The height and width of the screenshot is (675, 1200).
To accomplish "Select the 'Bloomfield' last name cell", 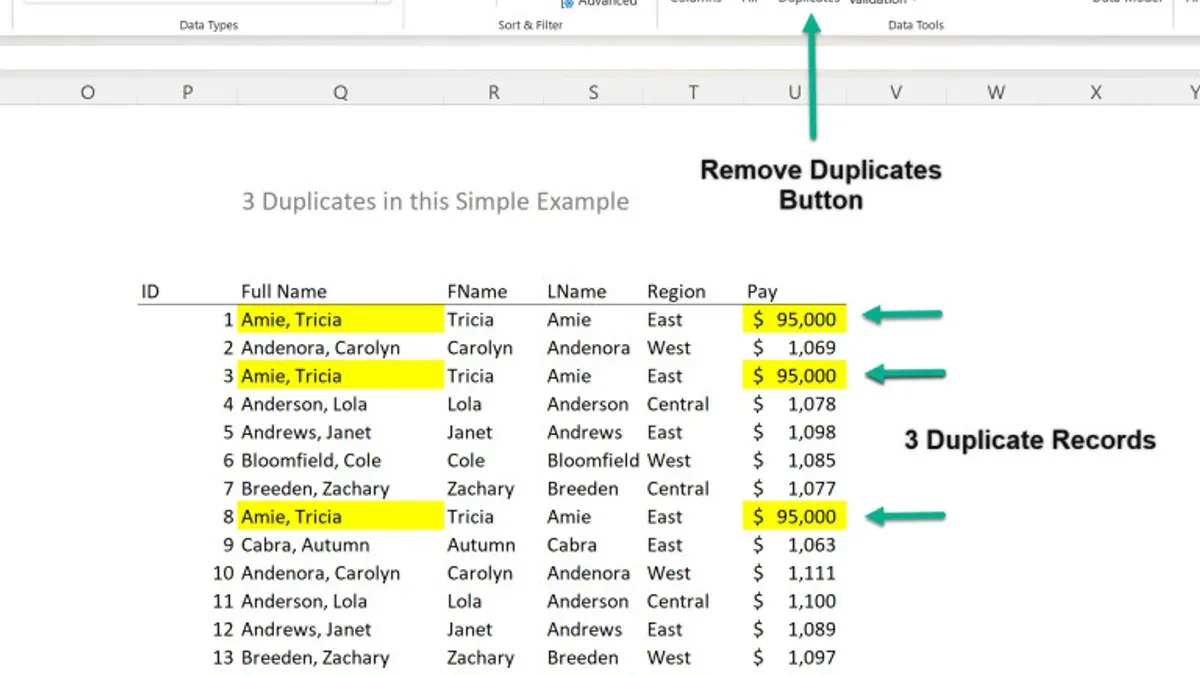I will [593, 461].
